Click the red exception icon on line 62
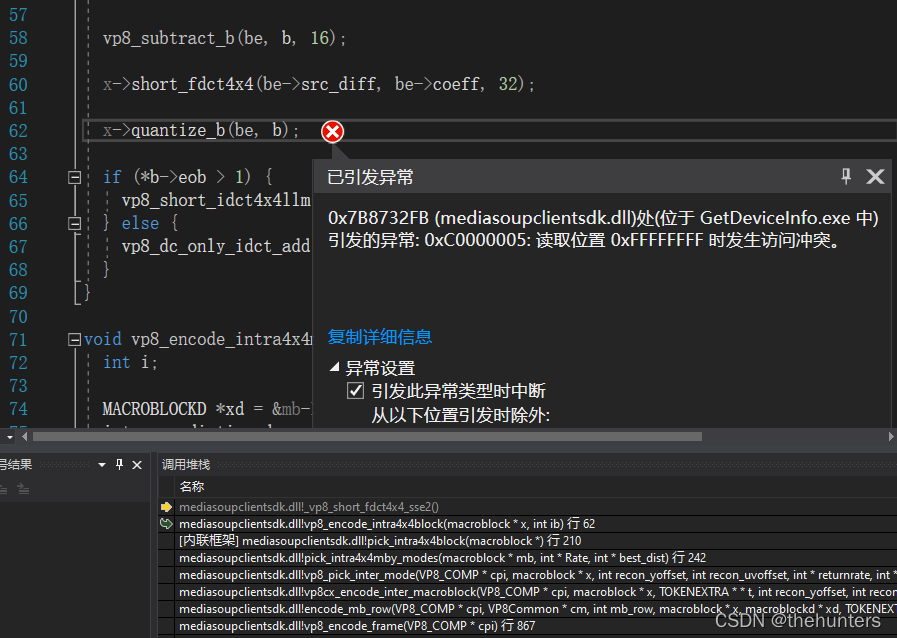Image resolution: width=897 pixels, height=638 pixels. pos(331,131)
